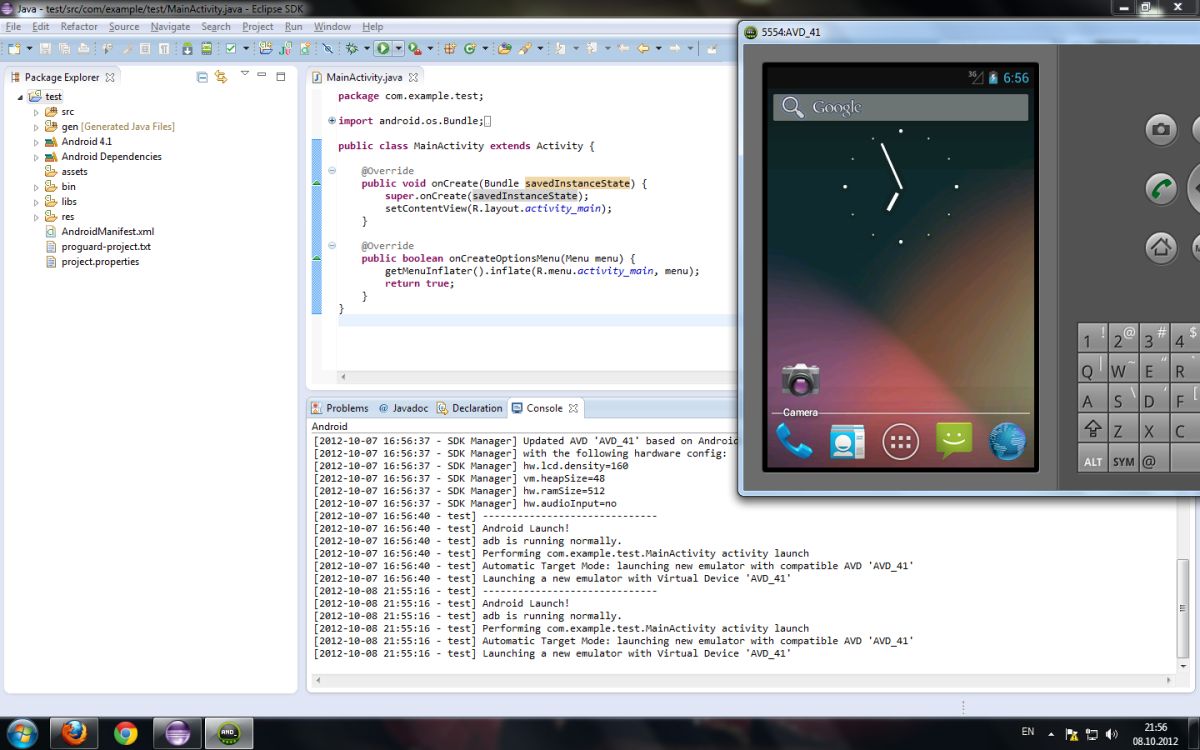Open the Run button dropdown arrow
This screenshot has width=1200, height=750.
tap(398, 48)
